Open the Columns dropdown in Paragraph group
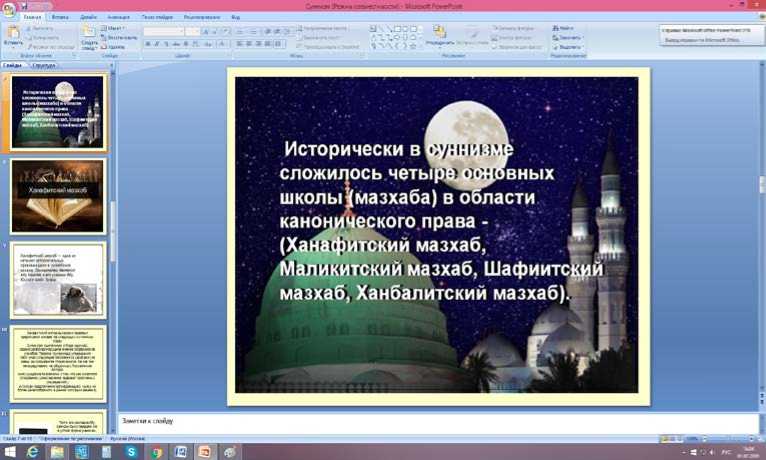This screenshot has width=766, height=460. (x=278, y=44)
